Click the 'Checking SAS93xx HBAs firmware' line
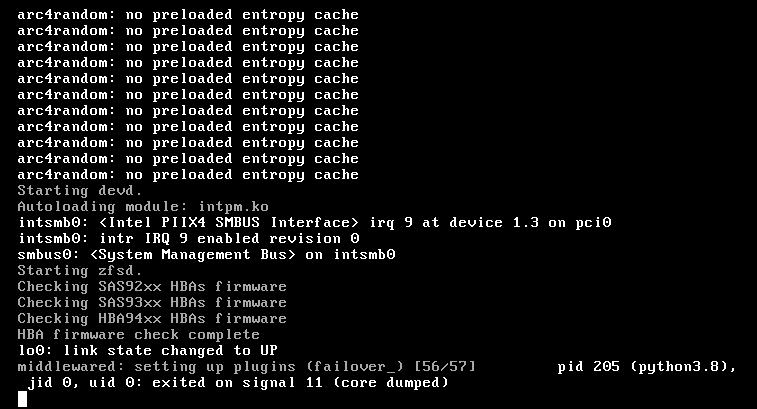The image size is (757, 409). [x=152, y=302]
